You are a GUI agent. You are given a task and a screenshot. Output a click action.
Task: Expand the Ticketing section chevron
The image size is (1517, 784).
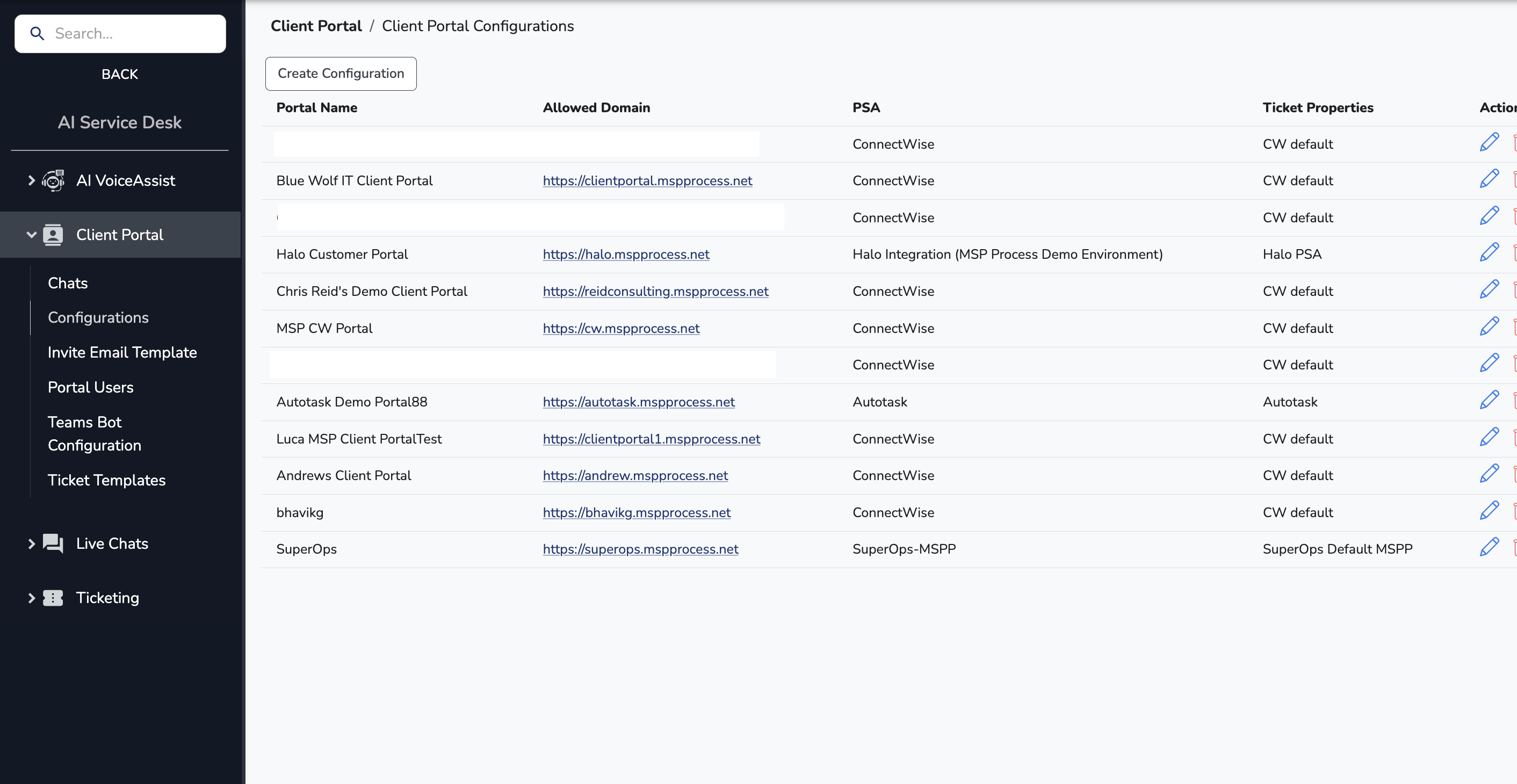tap(31, 598)
